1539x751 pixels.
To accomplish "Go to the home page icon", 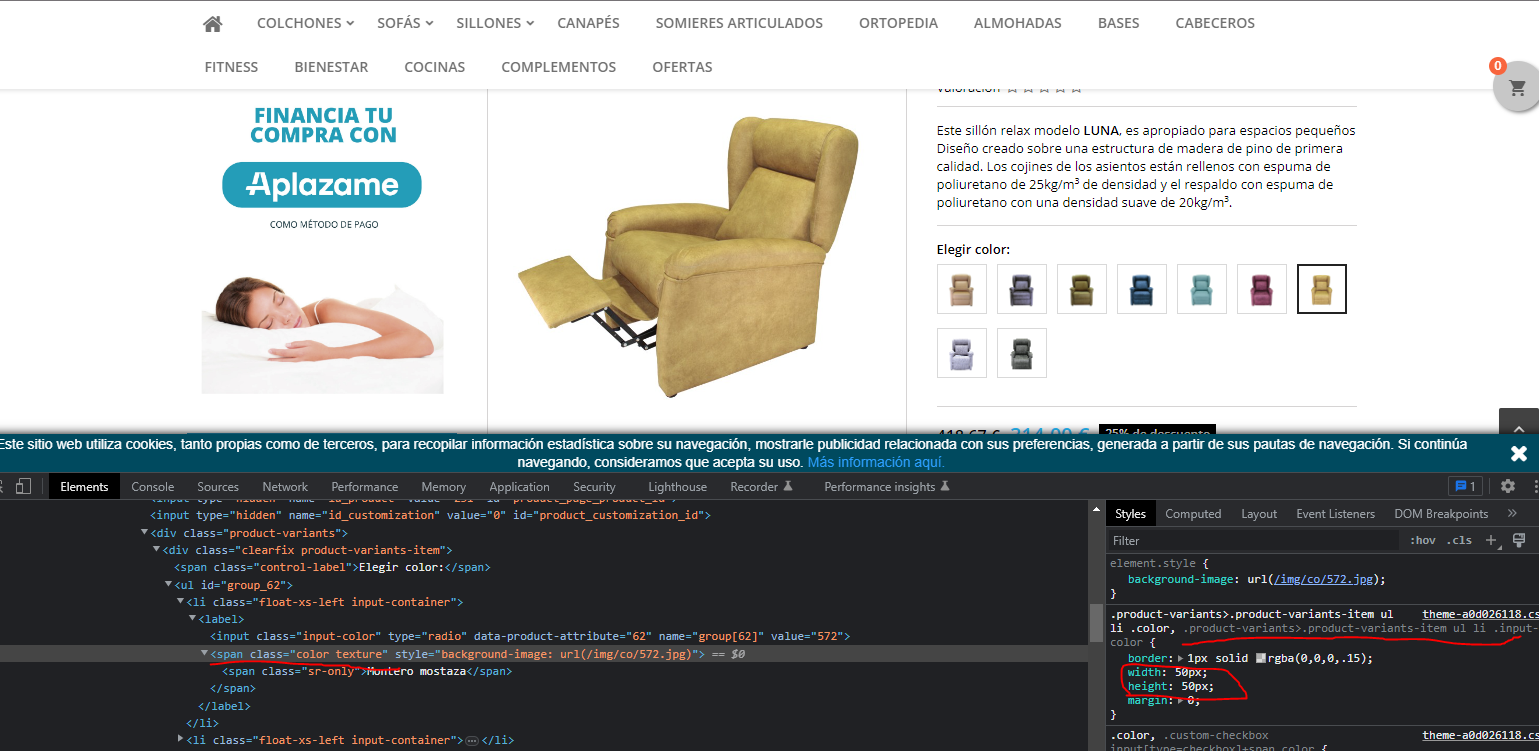I will point(212,23).
